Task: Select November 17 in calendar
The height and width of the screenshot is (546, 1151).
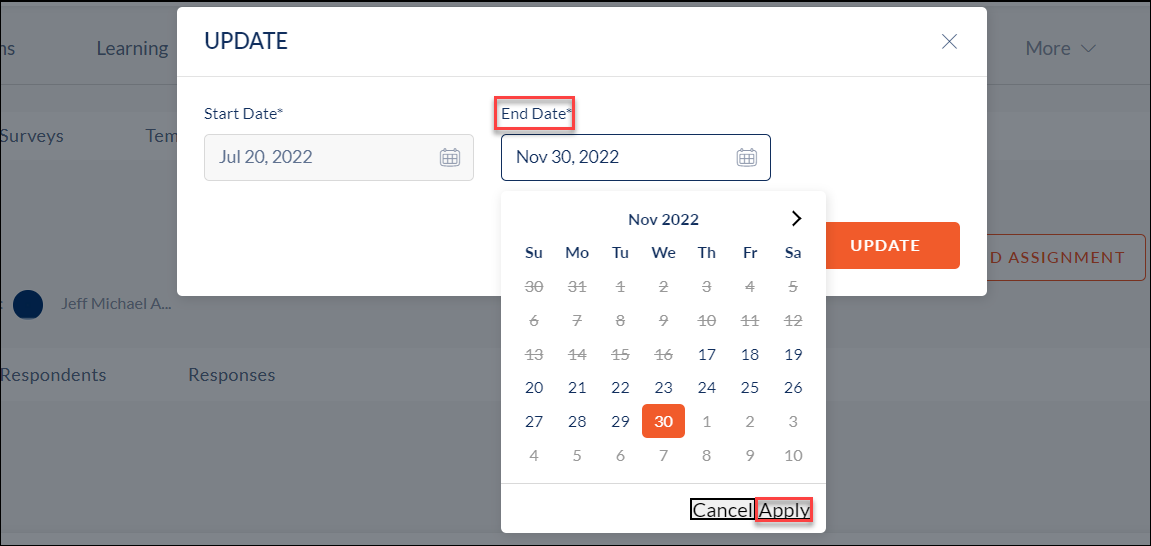Action: click(707, 355)
